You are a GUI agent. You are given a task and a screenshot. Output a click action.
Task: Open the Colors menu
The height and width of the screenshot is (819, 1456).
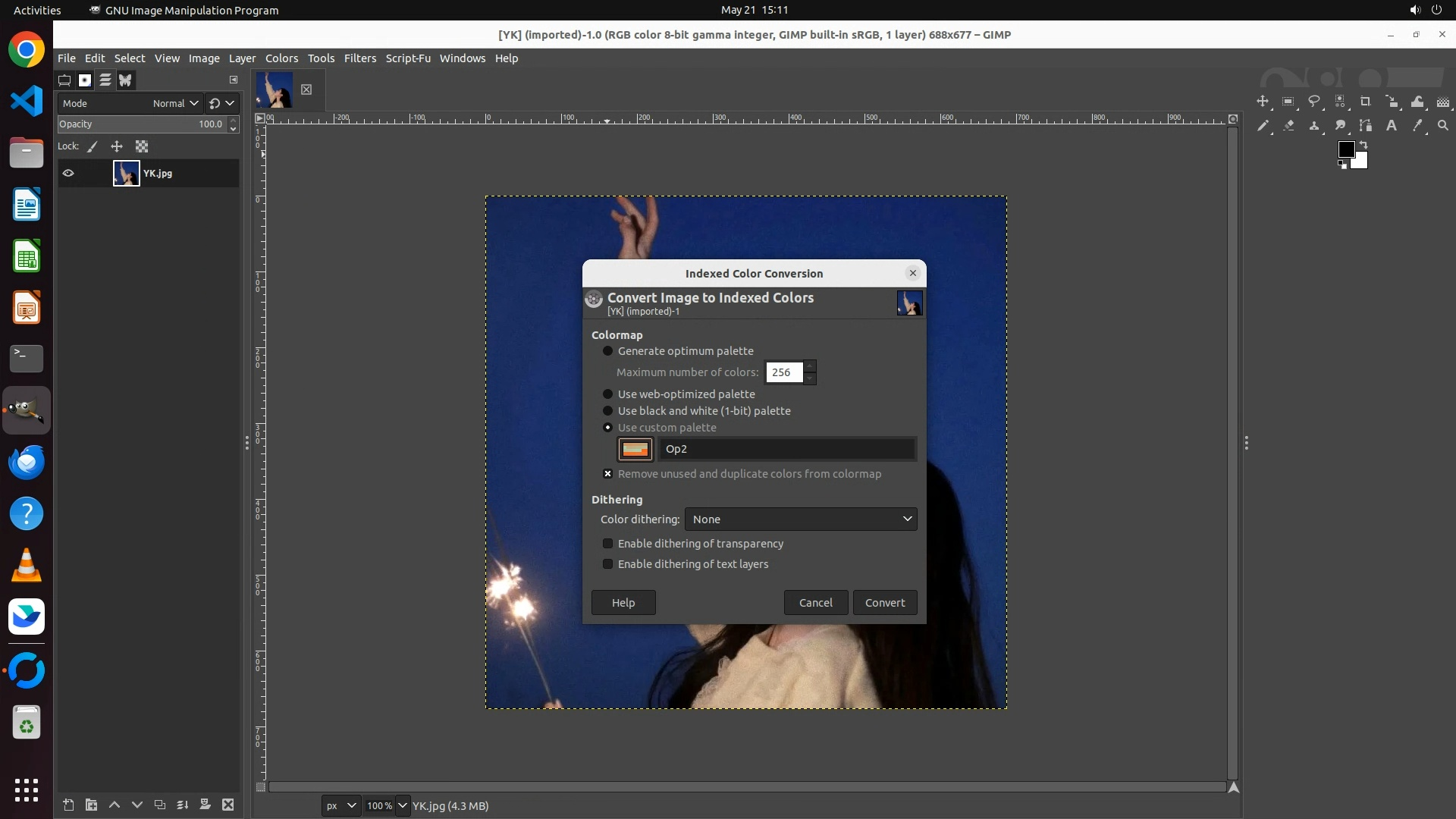click(281, 58)
